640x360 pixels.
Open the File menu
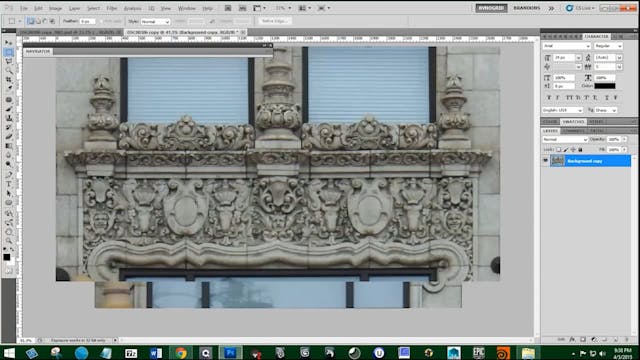click(24, 8)
